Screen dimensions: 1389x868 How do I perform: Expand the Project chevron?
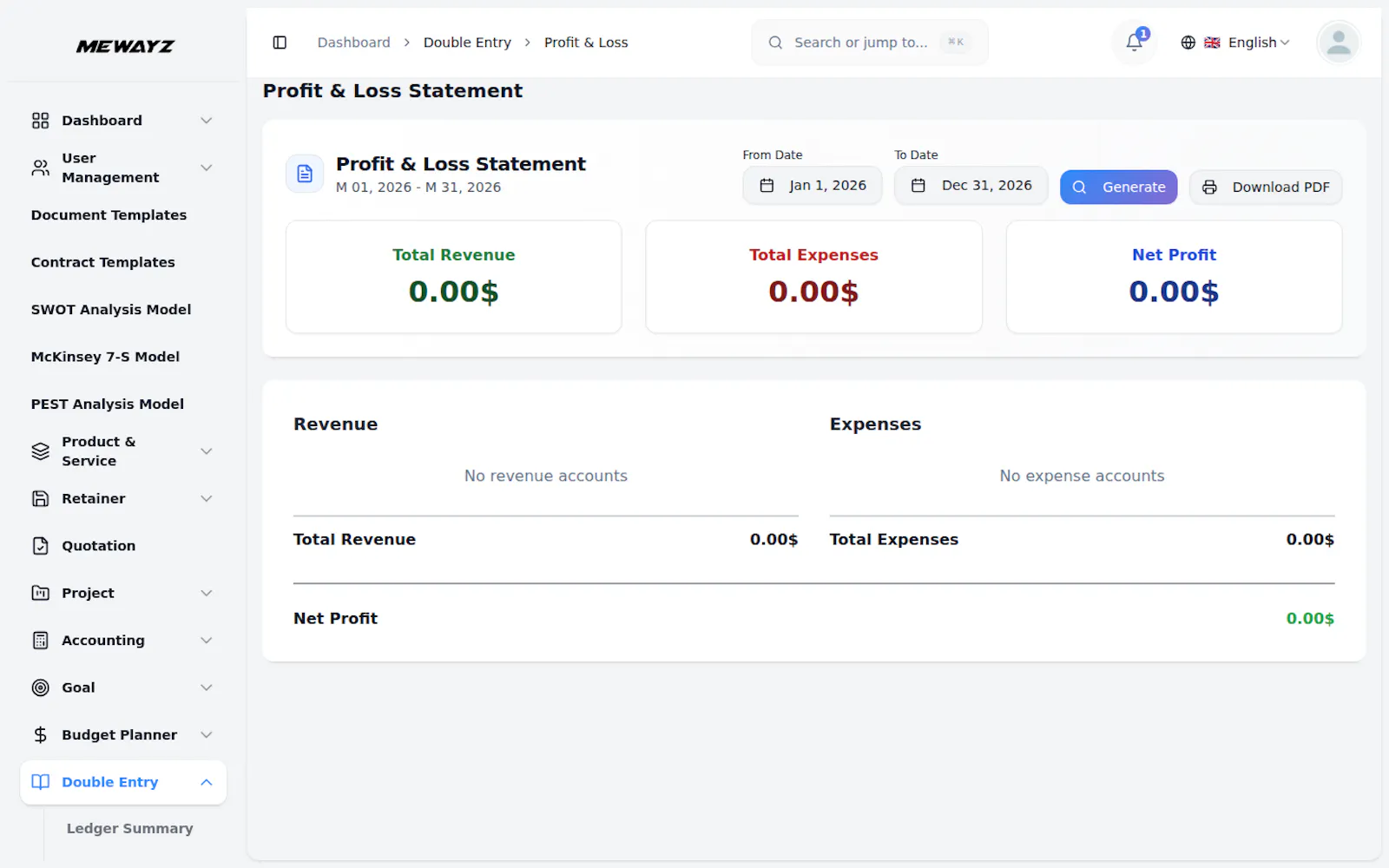click(x=207, y=593)
